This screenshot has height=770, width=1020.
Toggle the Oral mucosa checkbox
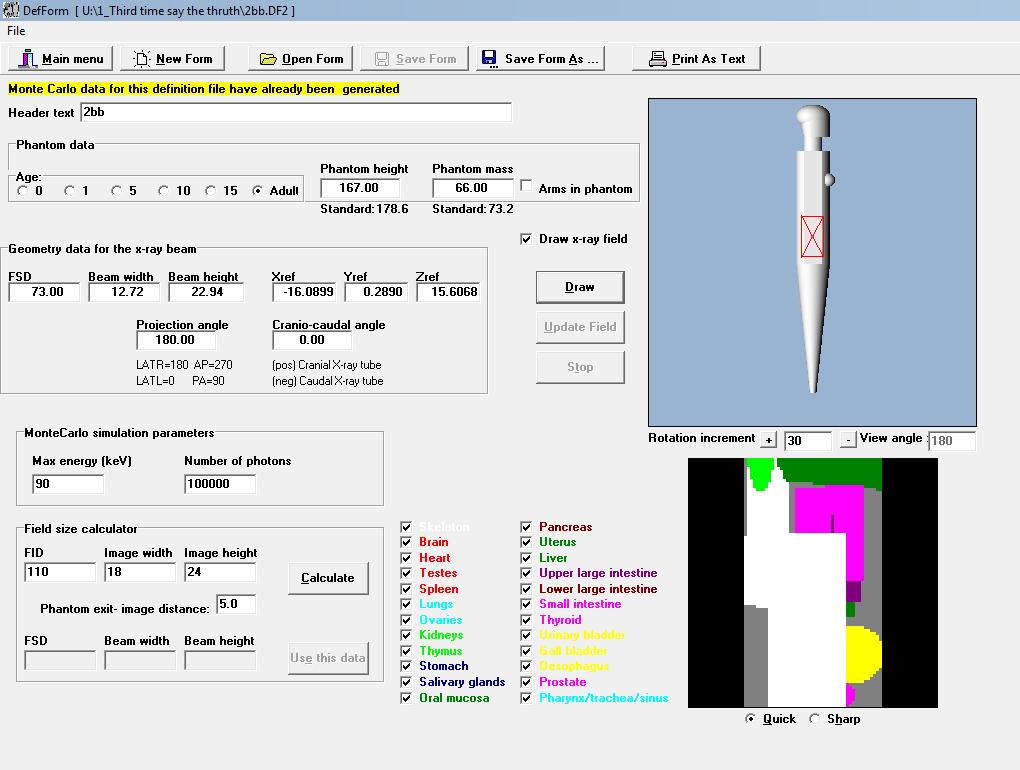pos(406,698)
